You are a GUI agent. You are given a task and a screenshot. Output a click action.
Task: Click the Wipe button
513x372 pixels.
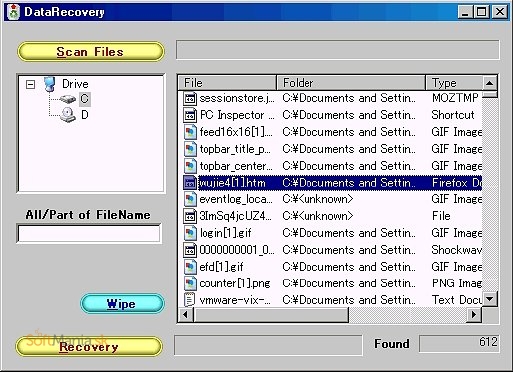(122, 303)
